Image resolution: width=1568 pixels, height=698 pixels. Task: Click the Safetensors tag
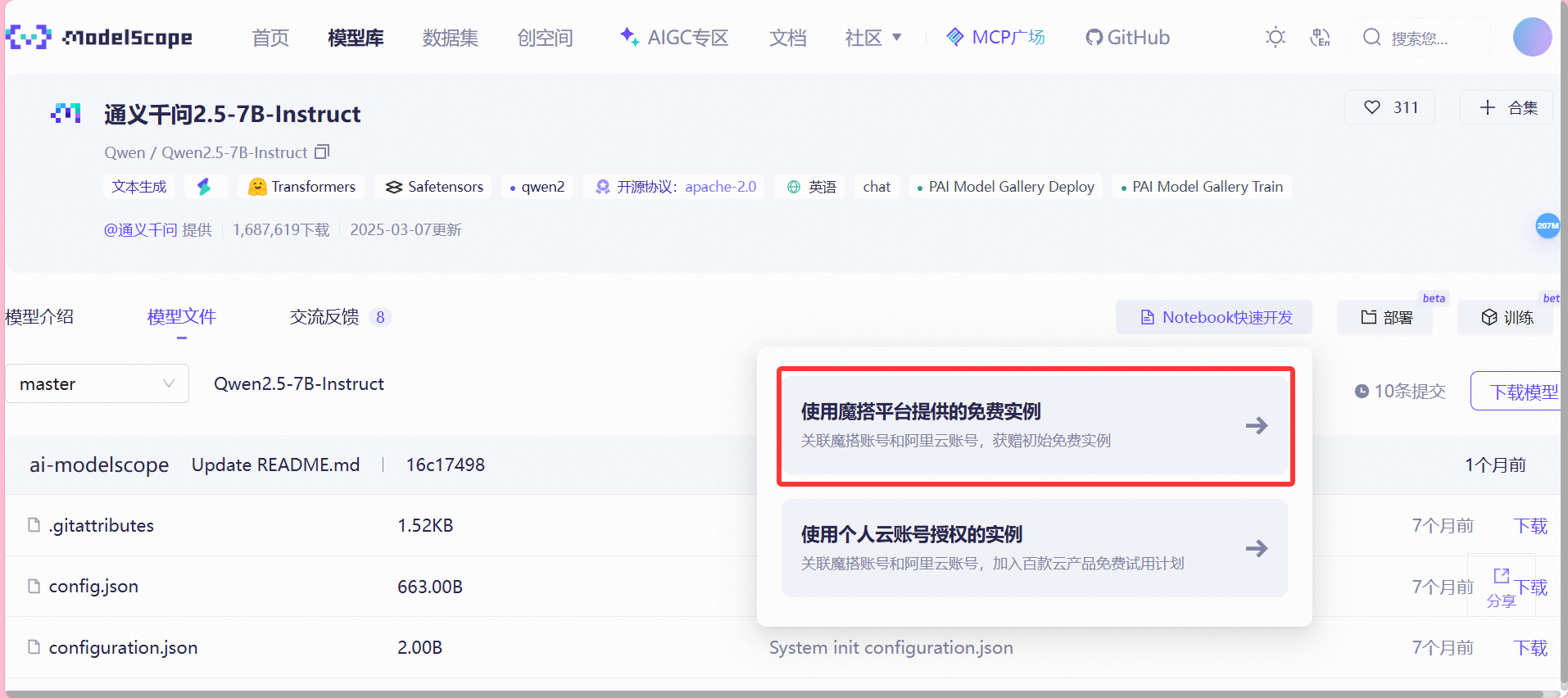pos(433,187)
